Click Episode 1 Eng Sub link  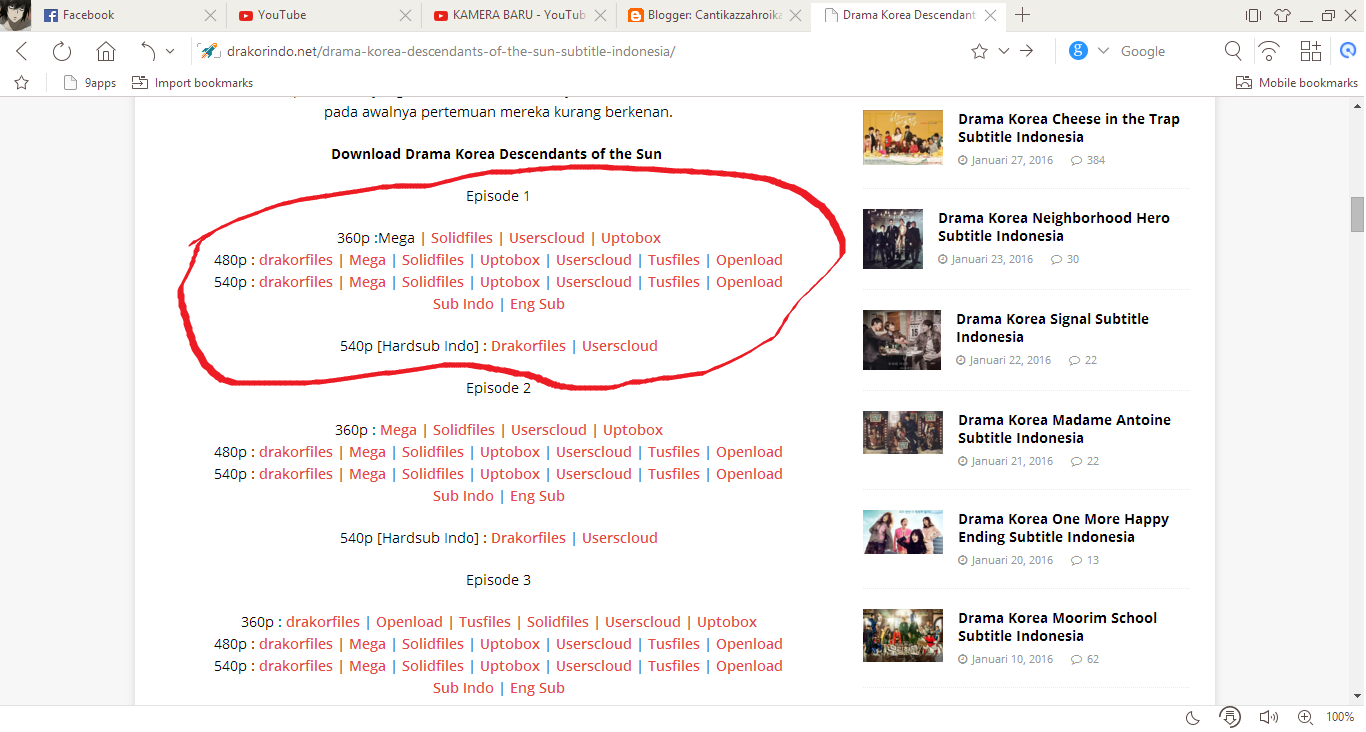click(537, 304)
